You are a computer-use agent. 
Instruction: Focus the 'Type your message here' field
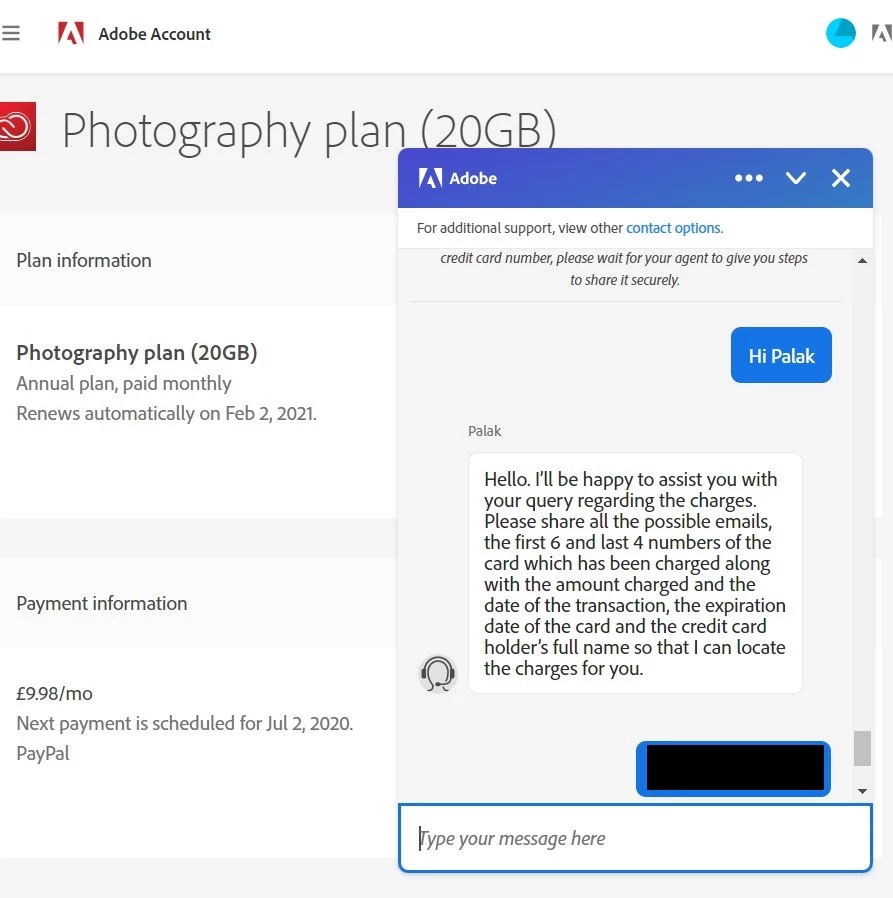[635, 838]
